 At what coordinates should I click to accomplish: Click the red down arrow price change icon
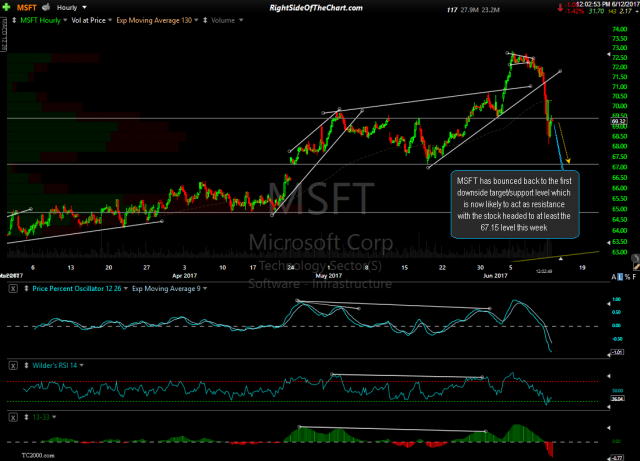tap(560, 7)
